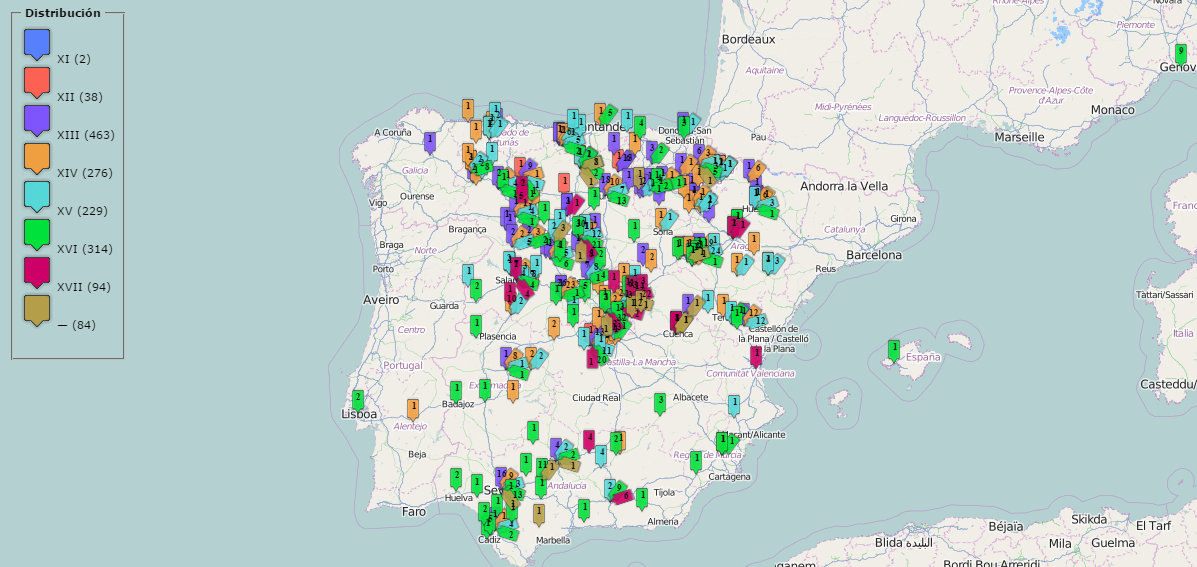Select the green marker on Mallorca island
This screenshot has height=567, width=1197.
894,349
